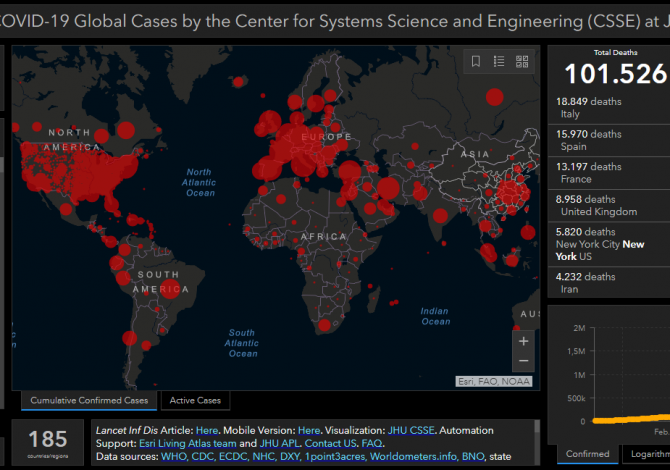Viewport: 670px width, 470px height.
Task: Select the 8.958 deaths United Kingdom entry
Action: point(609,206)
